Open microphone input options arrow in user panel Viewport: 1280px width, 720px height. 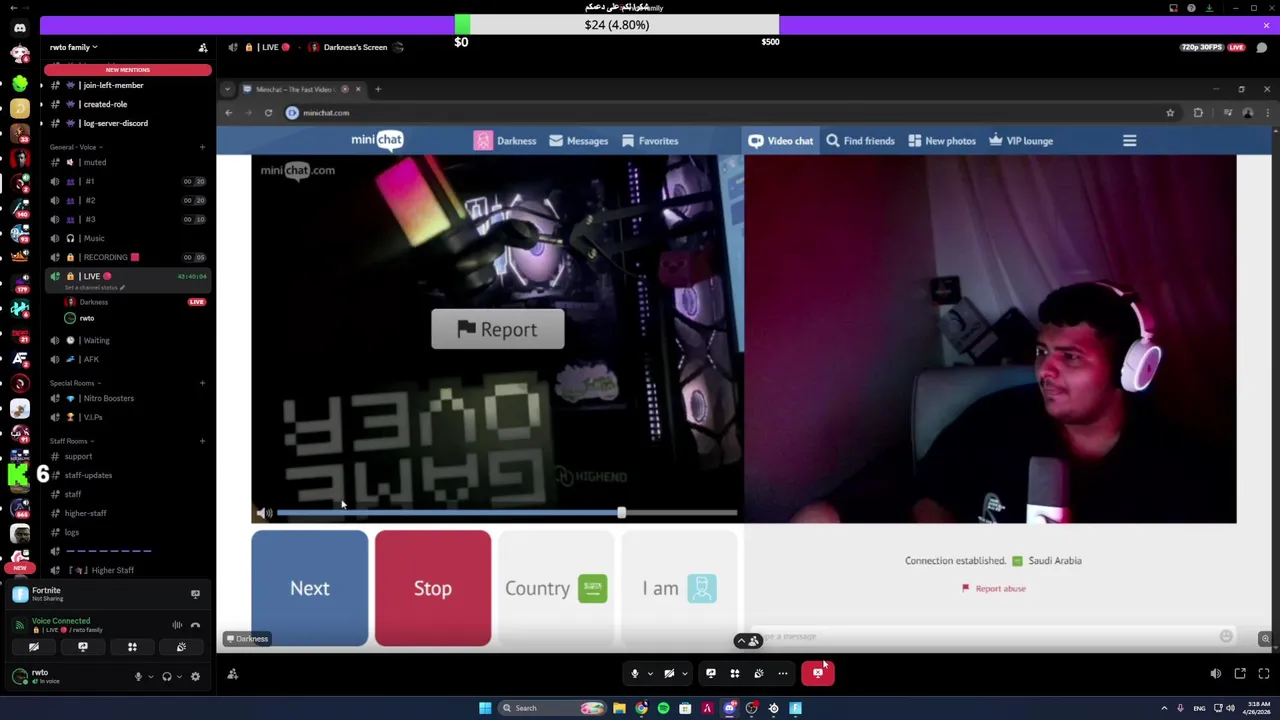[151, 676]
